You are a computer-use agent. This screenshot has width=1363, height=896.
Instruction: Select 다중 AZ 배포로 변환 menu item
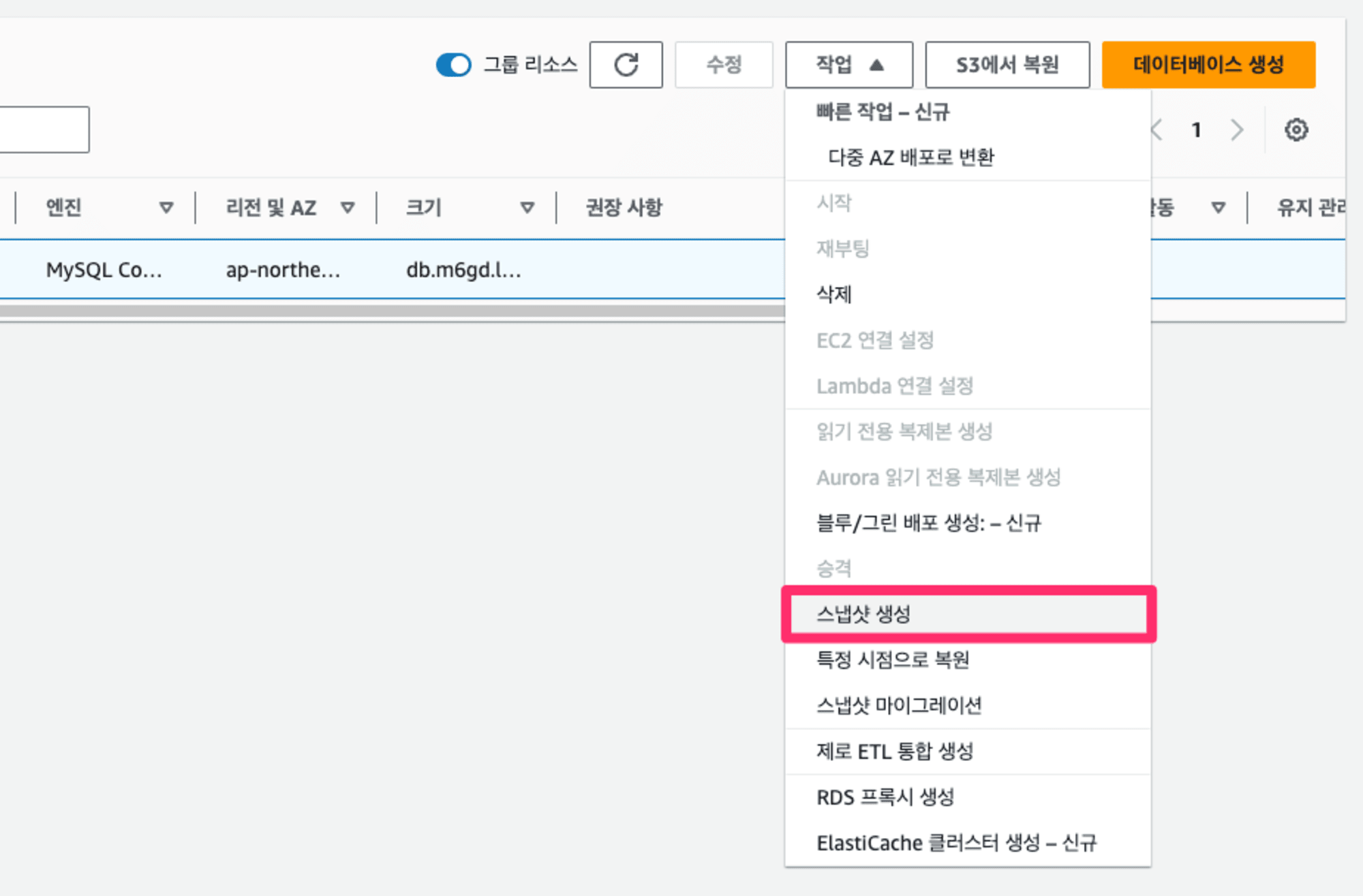(968, 157)
